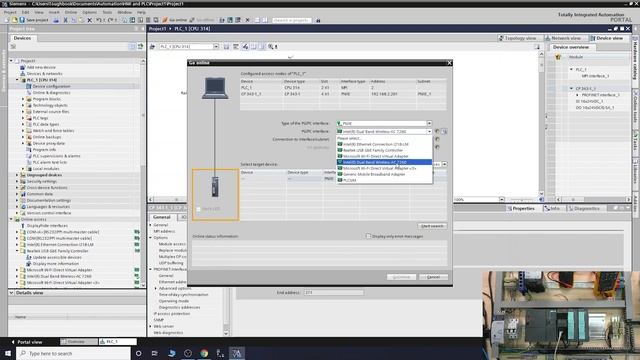Click the lock icon next to the search field
The image size is (640, 360).
coord(318,20)
